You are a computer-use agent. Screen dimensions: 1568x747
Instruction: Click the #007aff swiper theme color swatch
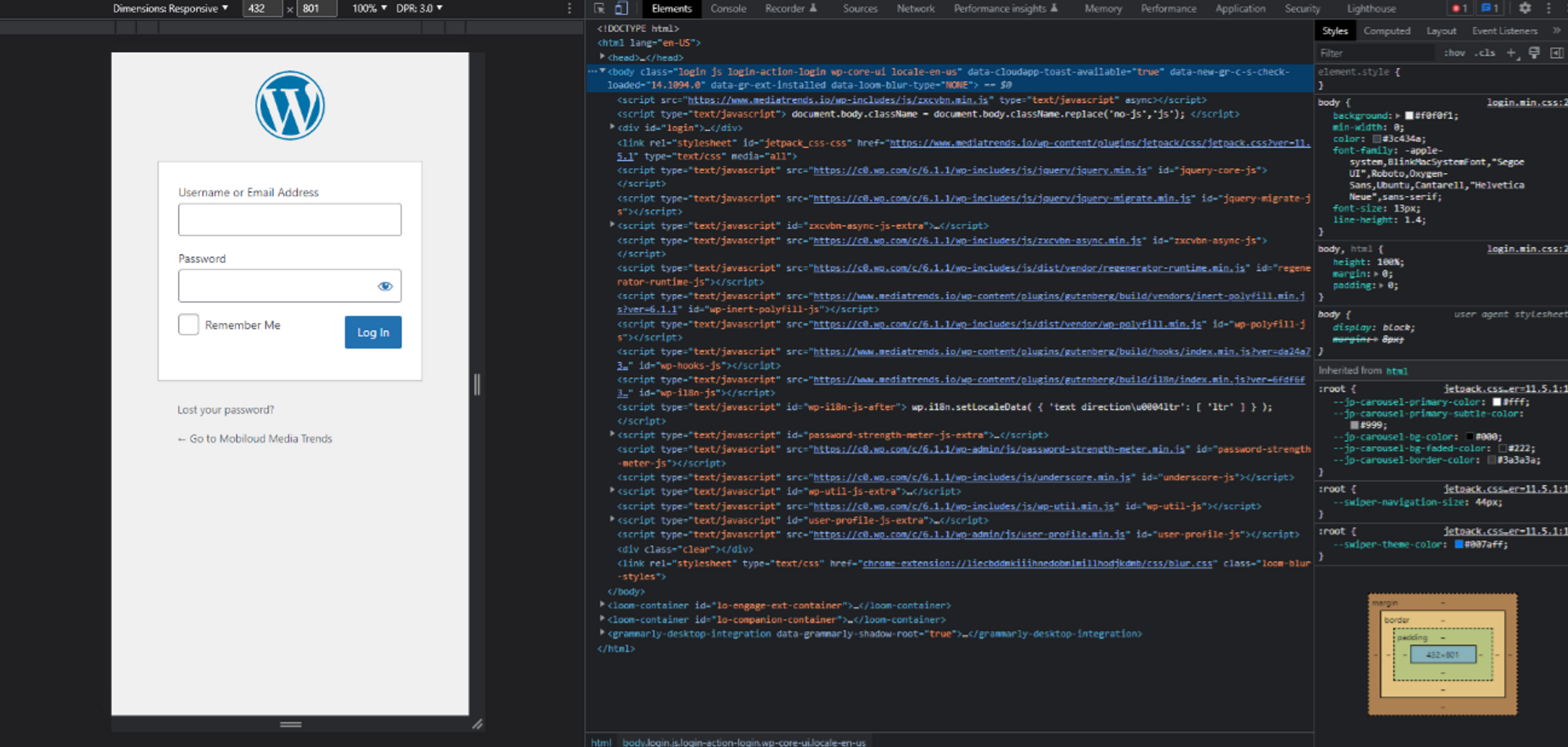pos(1459,544)
